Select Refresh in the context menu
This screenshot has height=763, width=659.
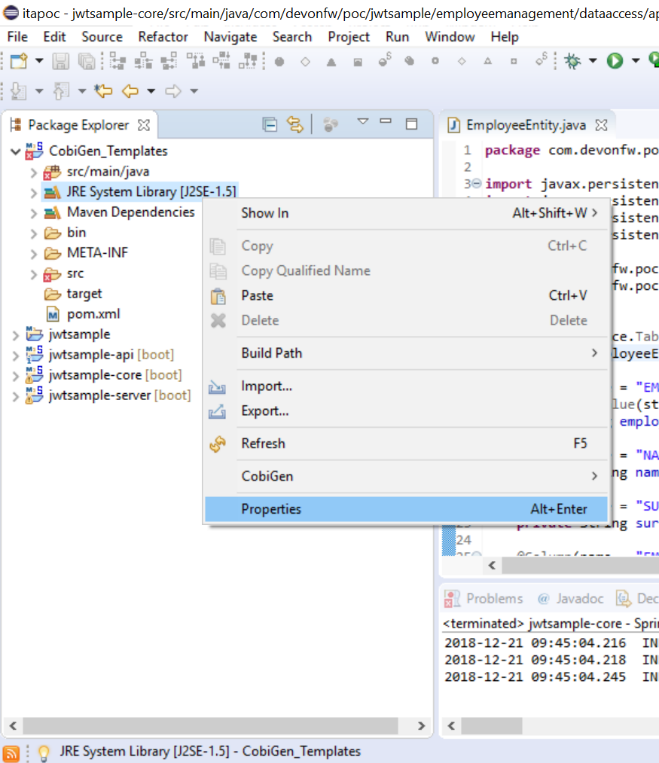click(263, 443)
